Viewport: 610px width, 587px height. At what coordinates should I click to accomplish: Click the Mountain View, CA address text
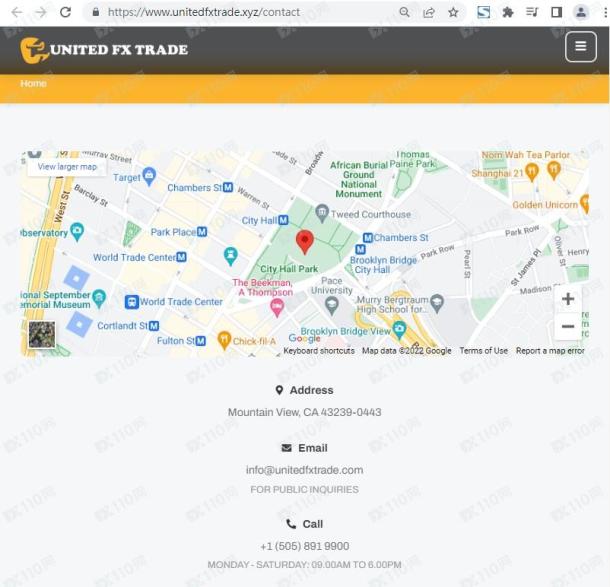point(305,412)
